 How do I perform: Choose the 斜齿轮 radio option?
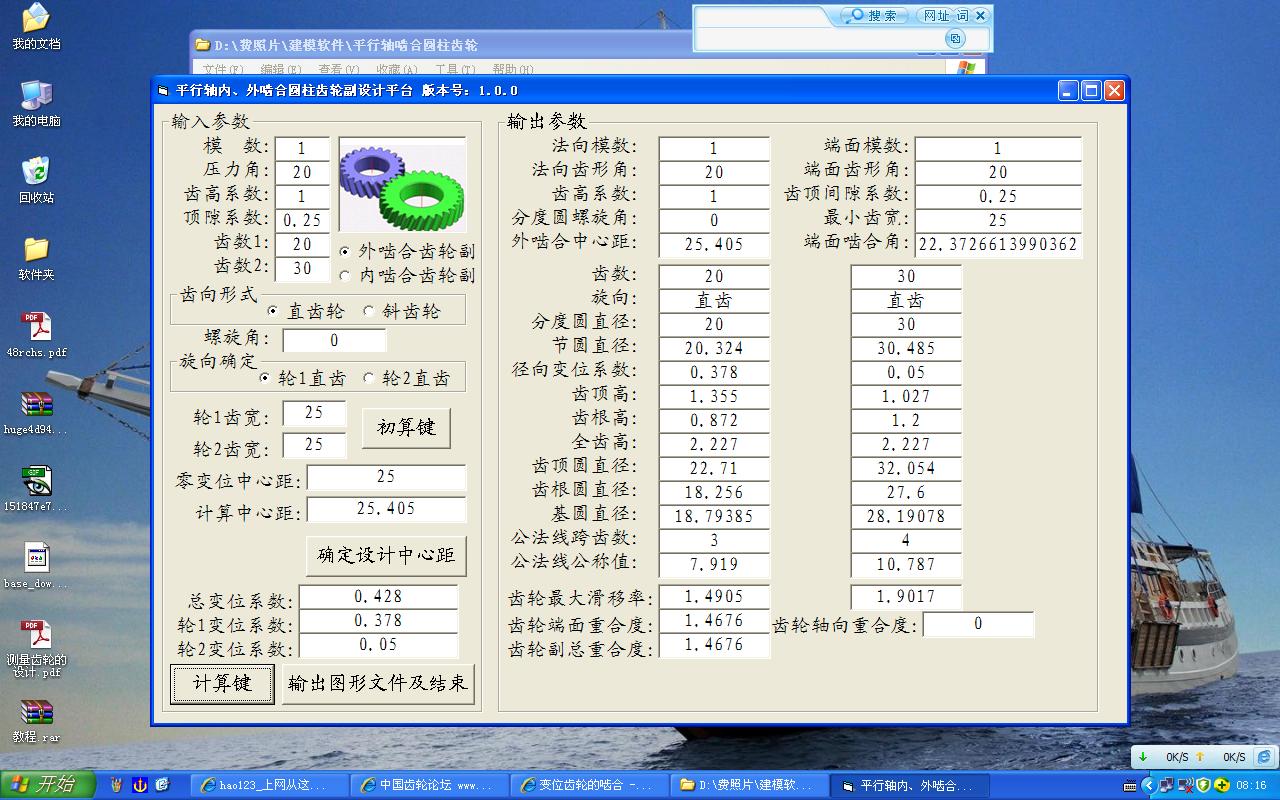401,311
